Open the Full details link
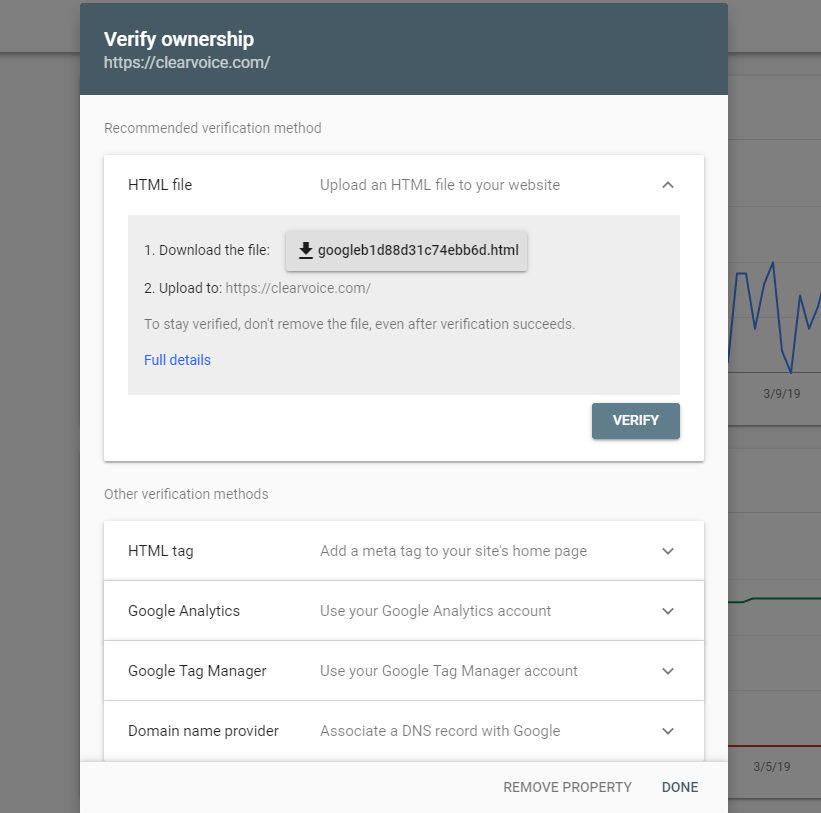 point(177,360)
